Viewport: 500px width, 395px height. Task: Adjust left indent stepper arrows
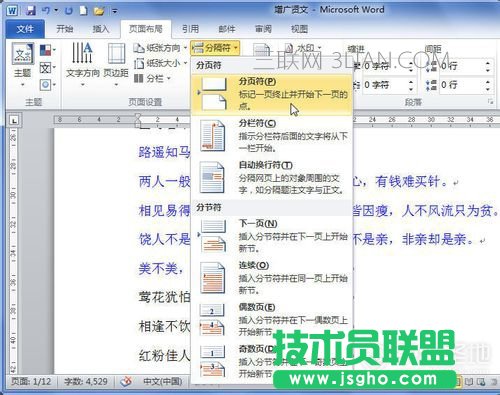point(411,66)
